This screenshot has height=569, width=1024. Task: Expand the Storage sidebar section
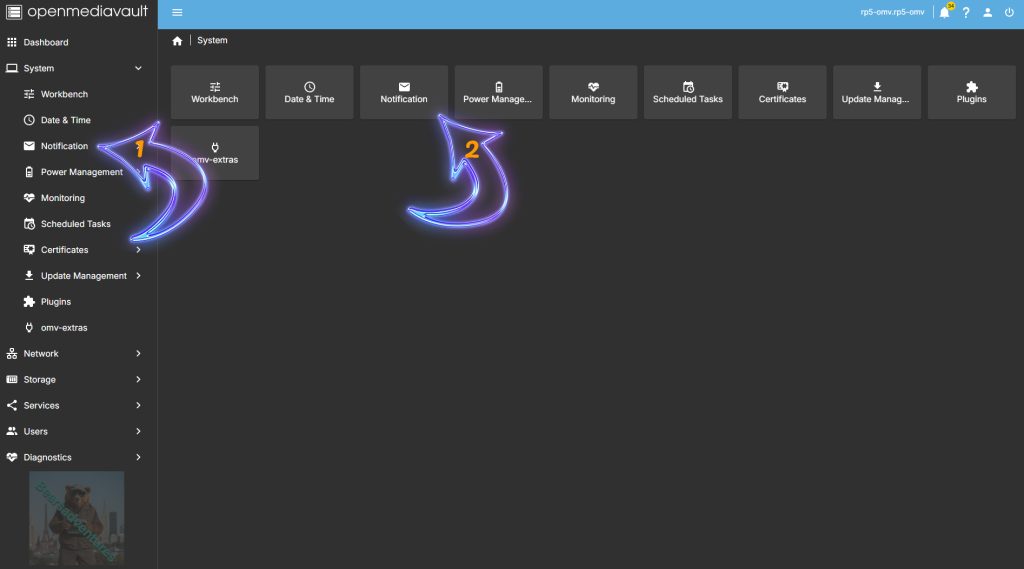138,380
